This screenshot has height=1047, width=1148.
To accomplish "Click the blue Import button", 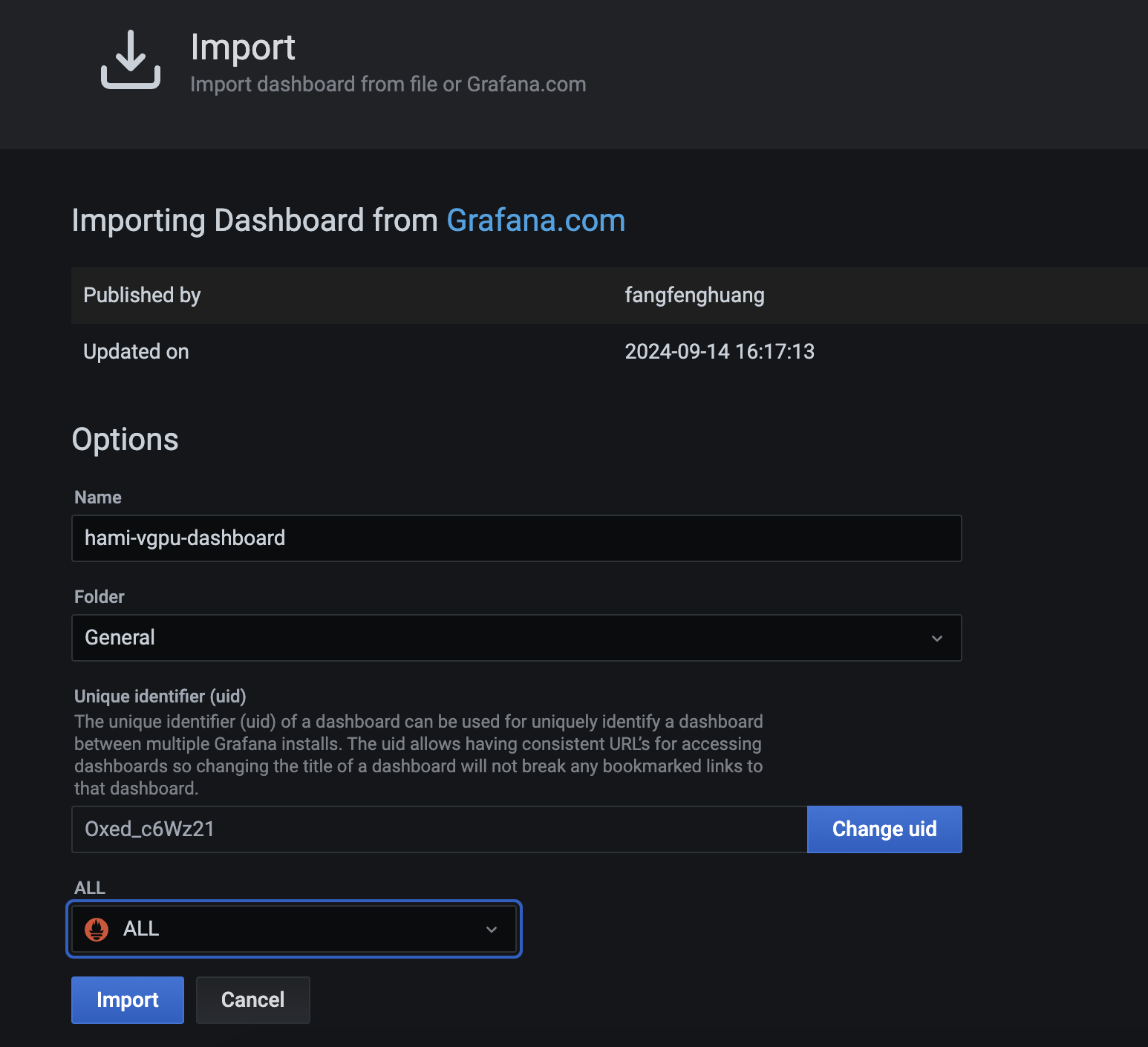I will (128, 1000).
